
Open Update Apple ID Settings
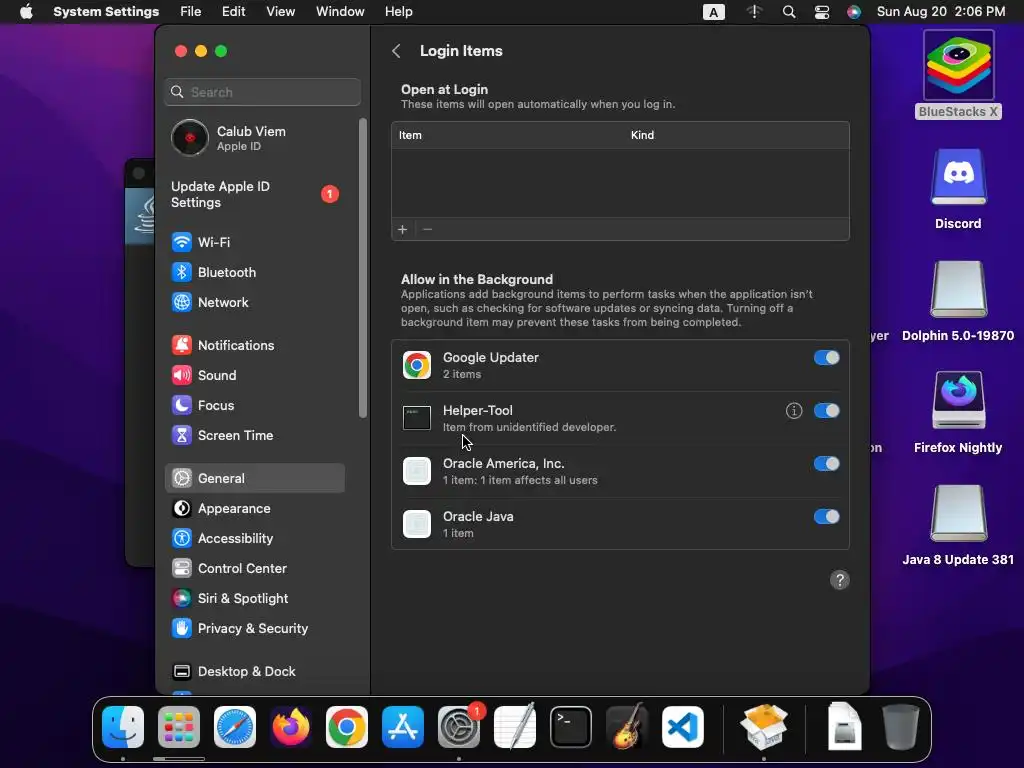tap(255, 195)
